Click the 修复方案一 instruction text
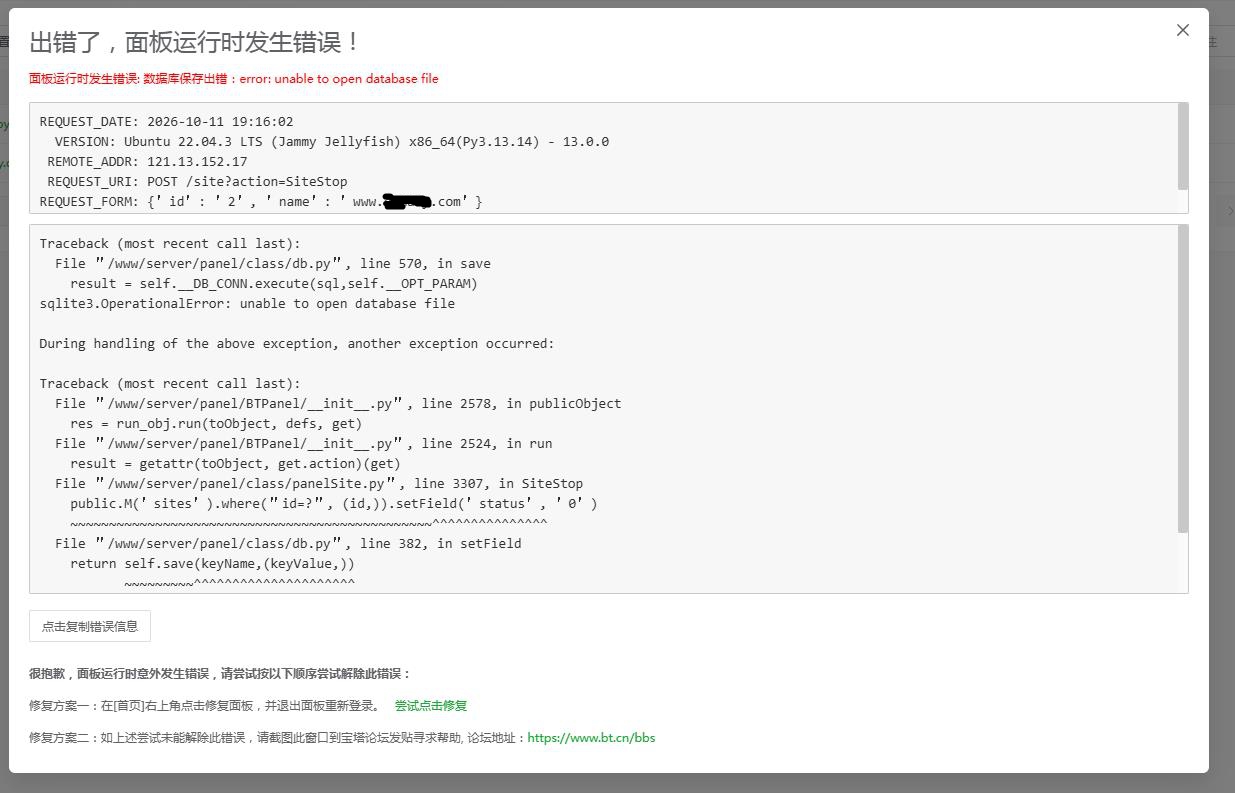Viewport: 1235px width, 793px height. (x=204, y=705)
